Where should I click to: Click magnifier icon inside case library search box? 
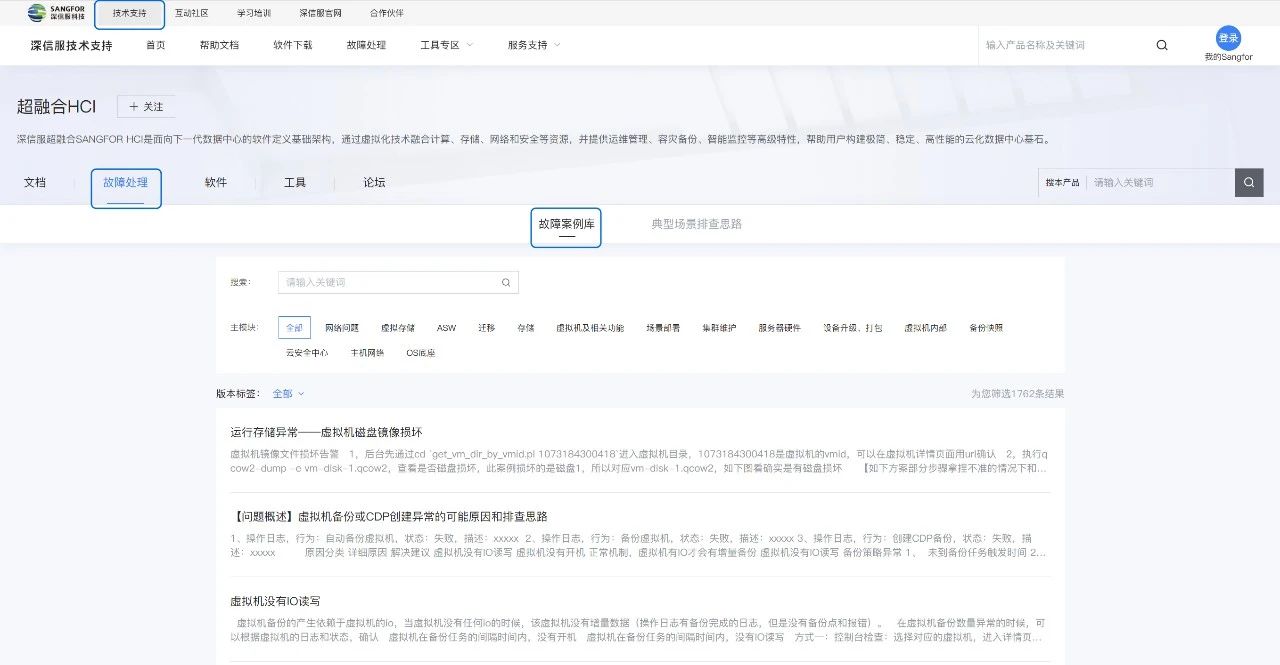[x=506, y=283]
